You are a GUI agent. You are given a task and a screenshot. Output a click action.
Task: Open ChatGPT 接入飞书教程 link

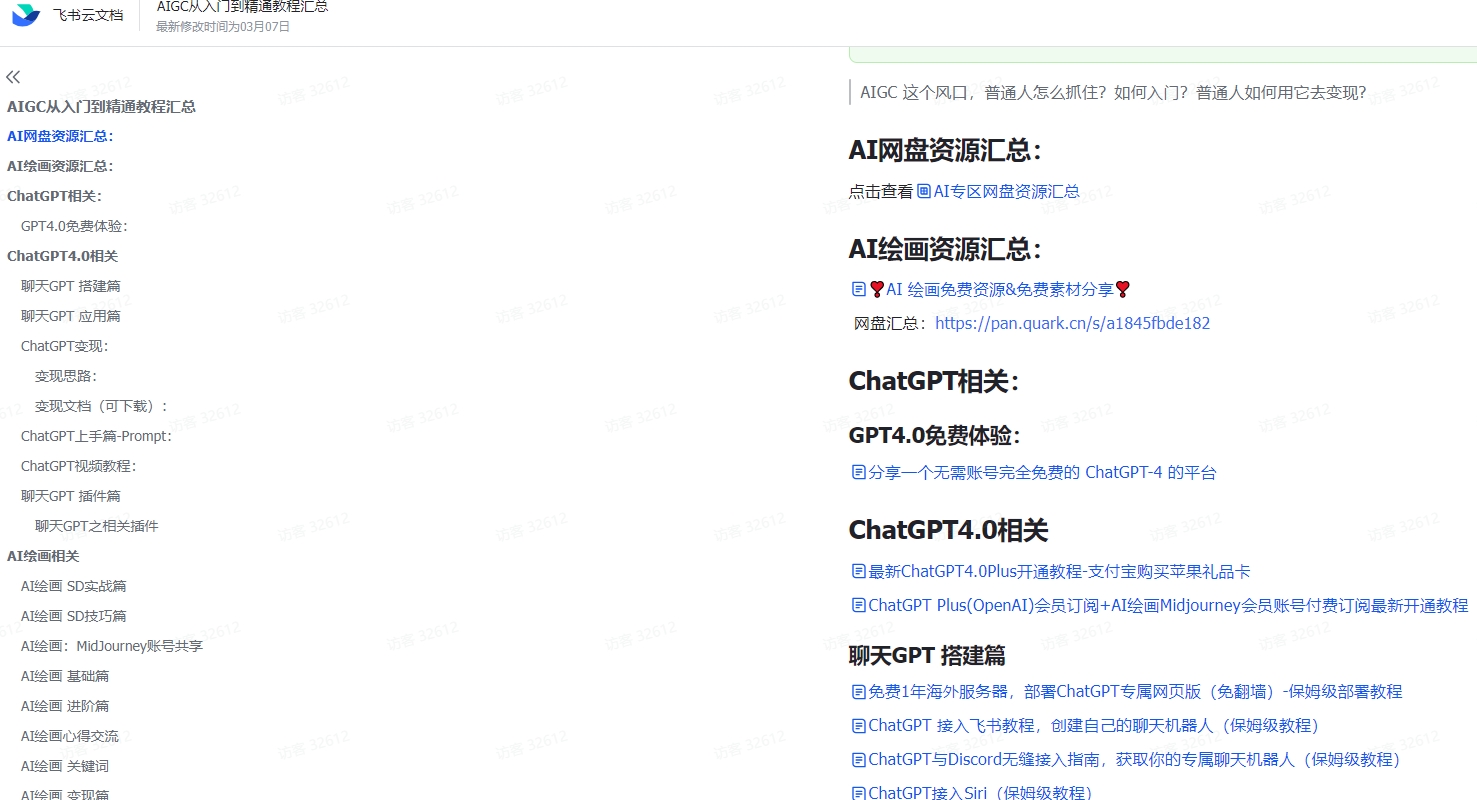pos(1094,725)
